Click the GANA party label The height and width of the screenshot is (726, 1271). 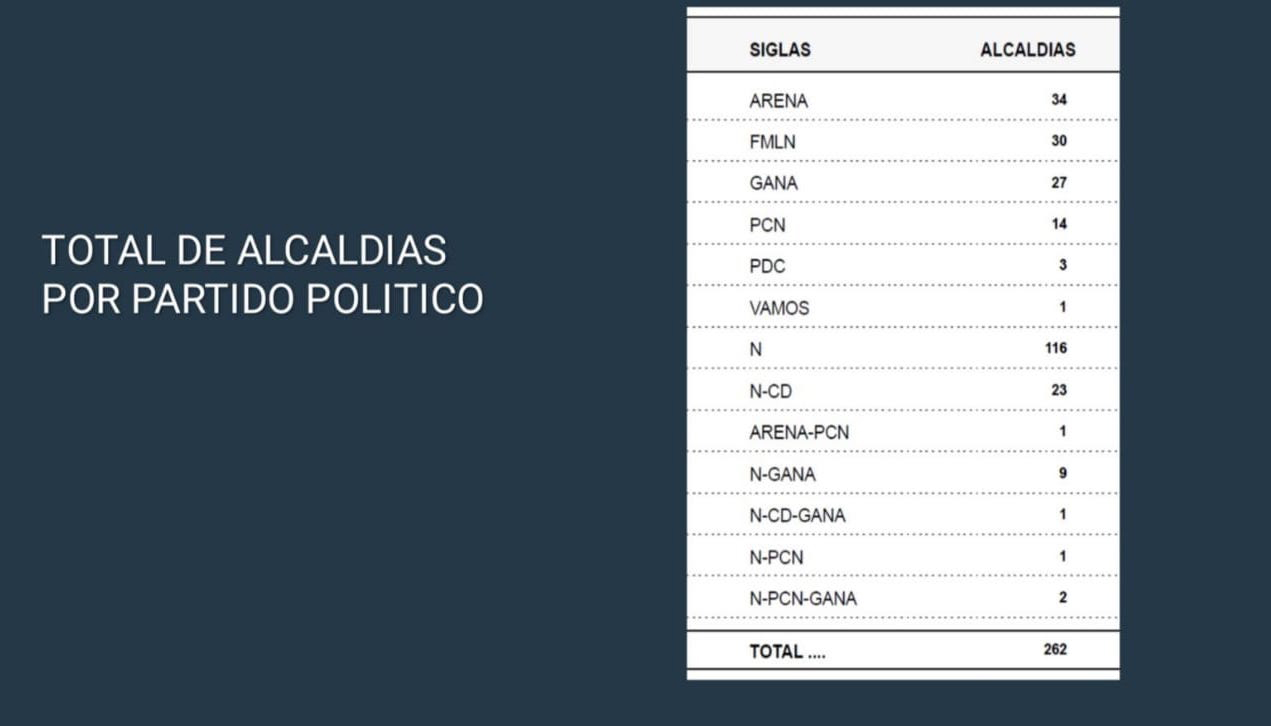[x=773, y=184]
